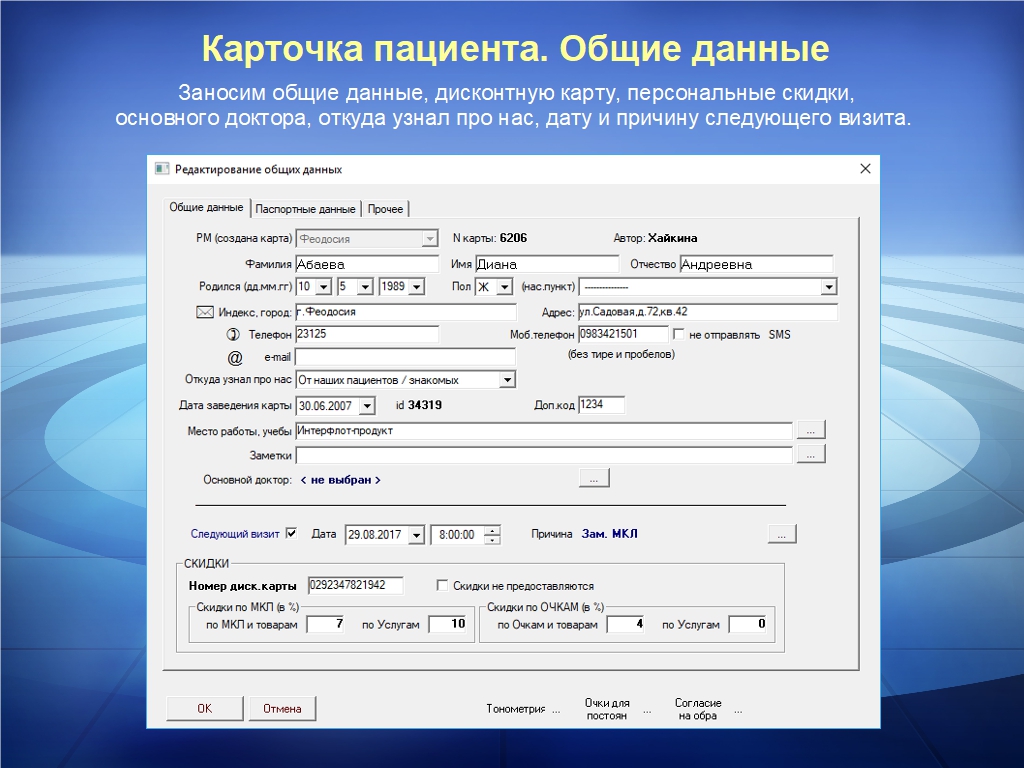This screenshot has height=768, width=1024.
Task: Toggle не отправлять SMS checkbox
Action: [679, 334]
